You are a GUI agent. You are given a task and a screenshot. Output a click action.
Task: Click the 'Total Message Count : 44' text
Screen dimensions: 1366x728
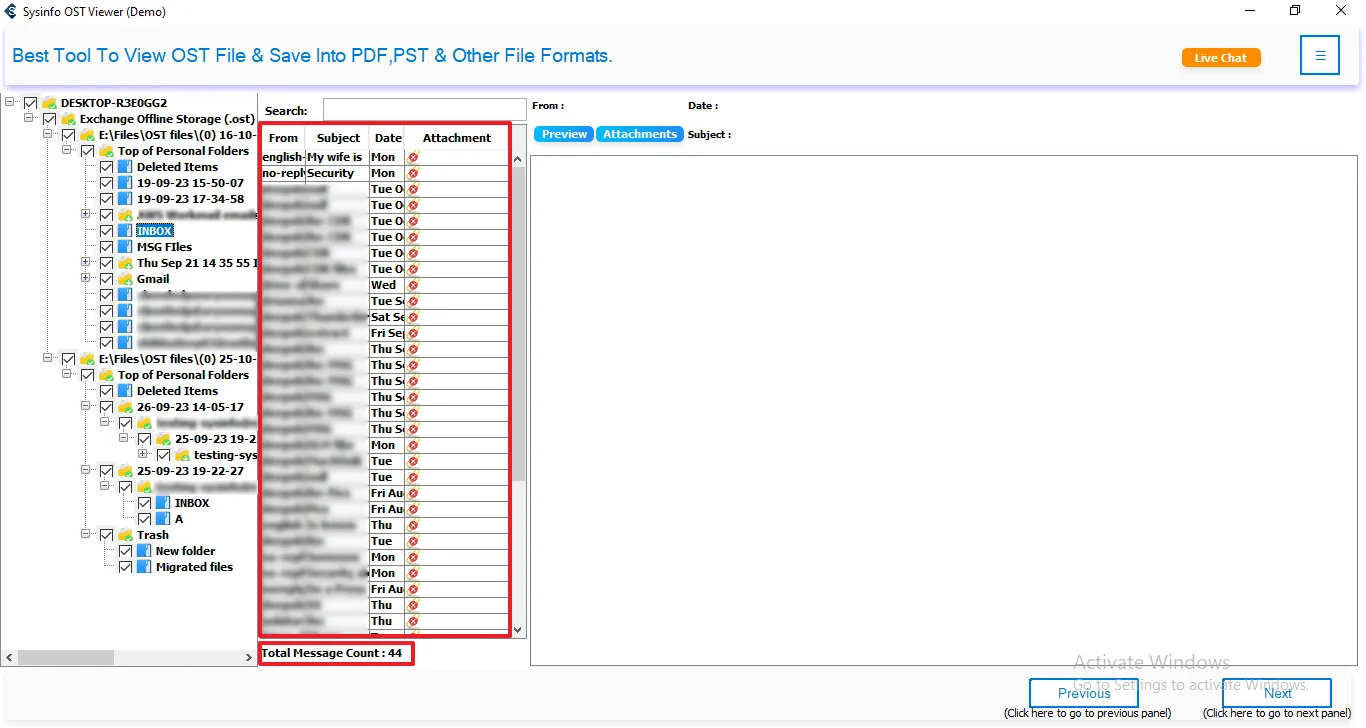pos(331,653)
